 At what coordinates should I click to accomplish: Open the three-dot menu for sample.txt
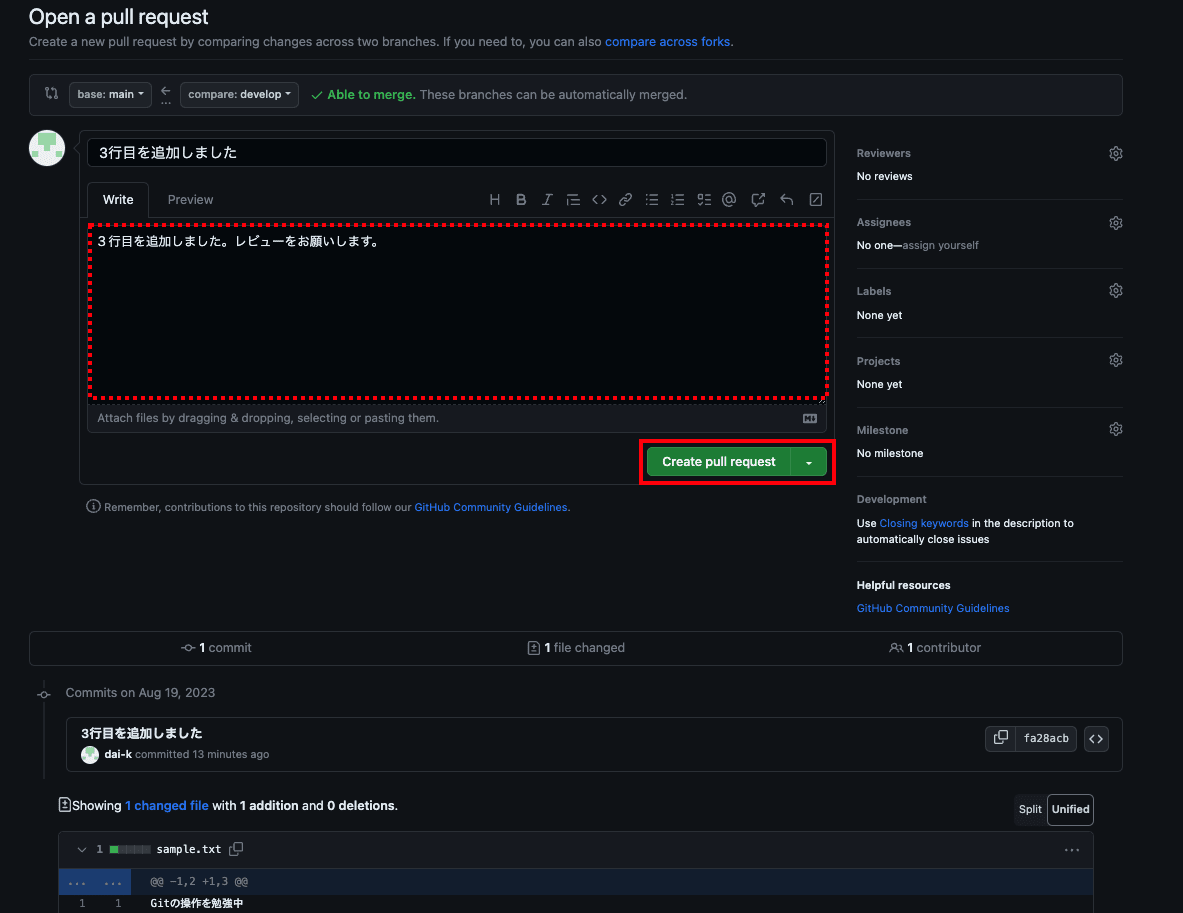[1071, 850]
